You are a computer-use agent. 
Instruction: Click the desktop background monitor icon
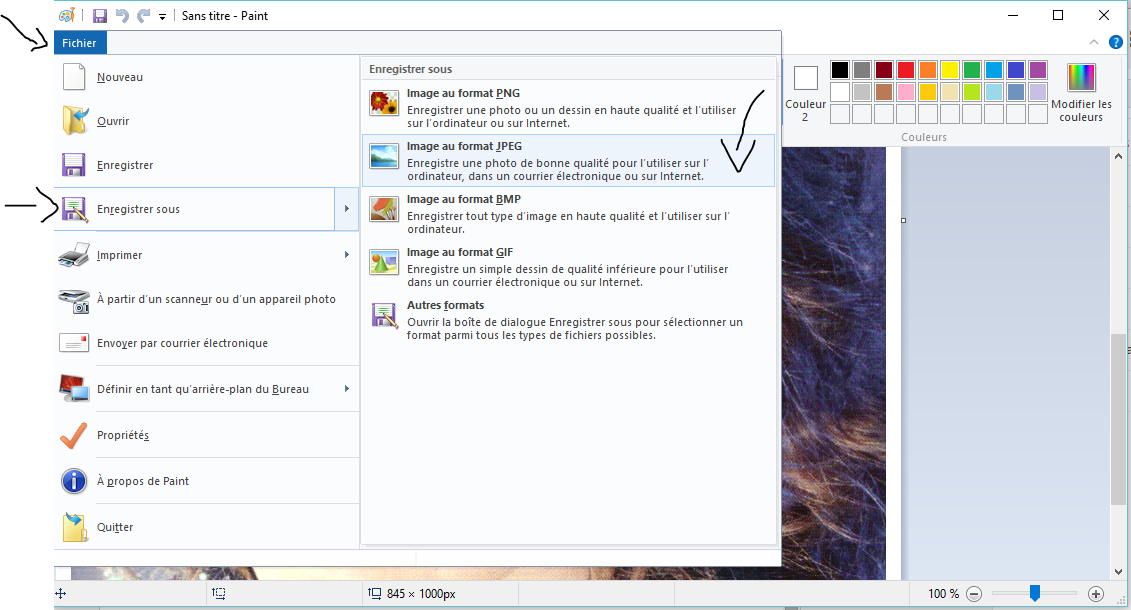(x=74, y=389)
